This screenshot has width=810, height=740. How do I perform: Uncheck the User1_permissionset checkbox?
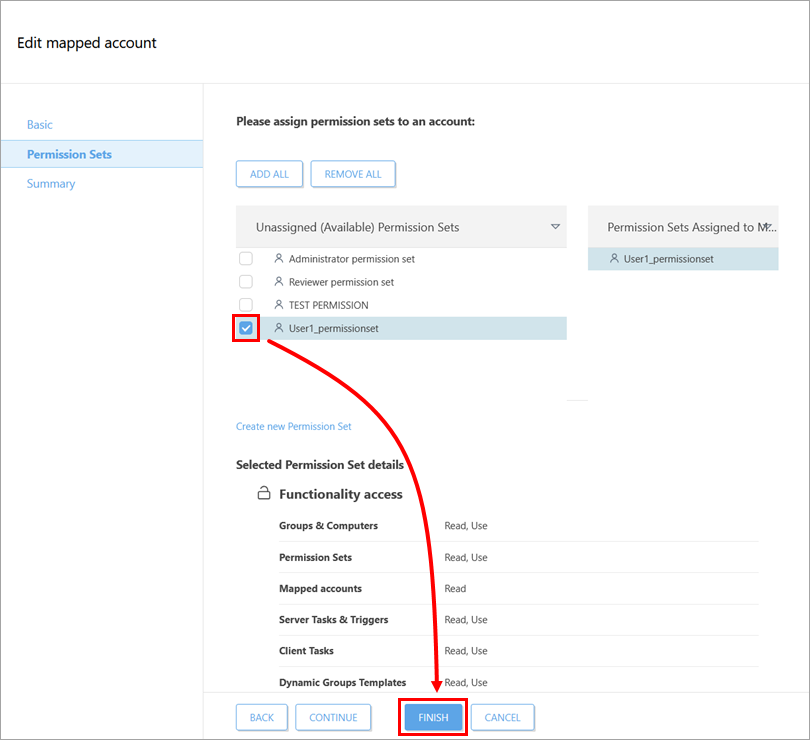pos(246,328)
